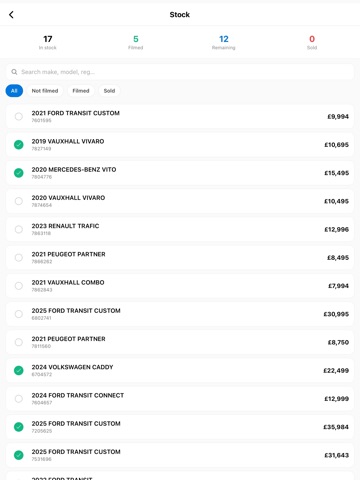Open the 2020 MERCEDES-BENZ VITO title
Viewport: 360px width, 480px height.
tap(74, 170)
